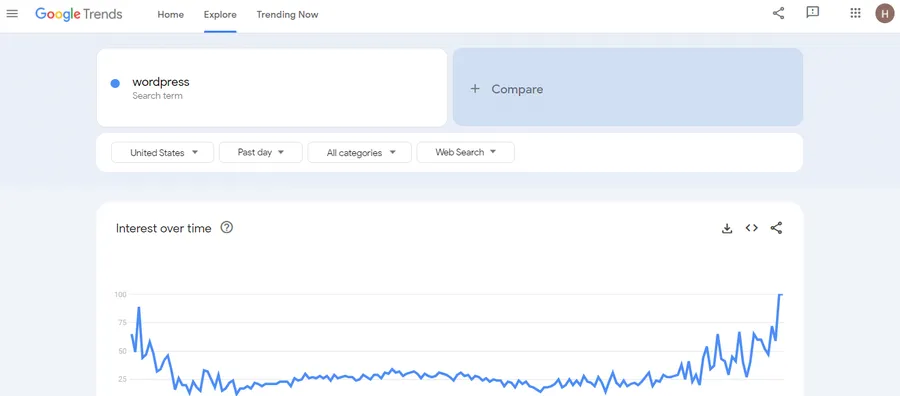Open the account profile avatar
The image size is (900, 396).
(x=885, y=13)
